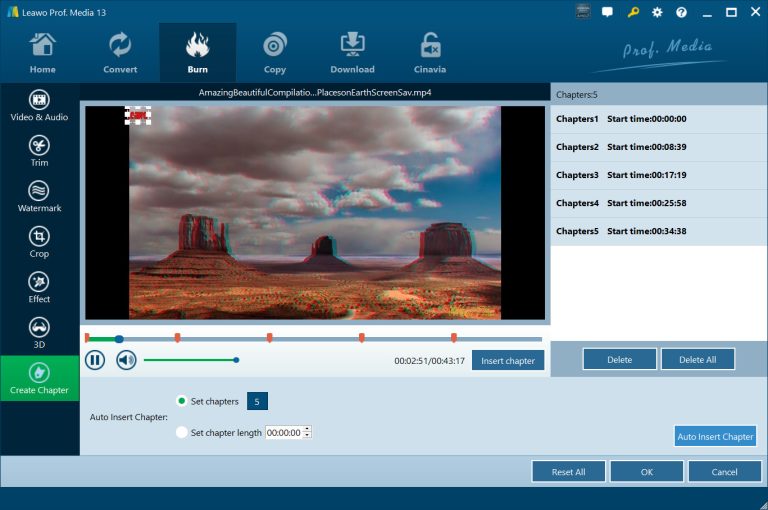The width and height of the screenshot is (768, 510).
Task: Open the number of chapters box
Action: click(257, 401)
